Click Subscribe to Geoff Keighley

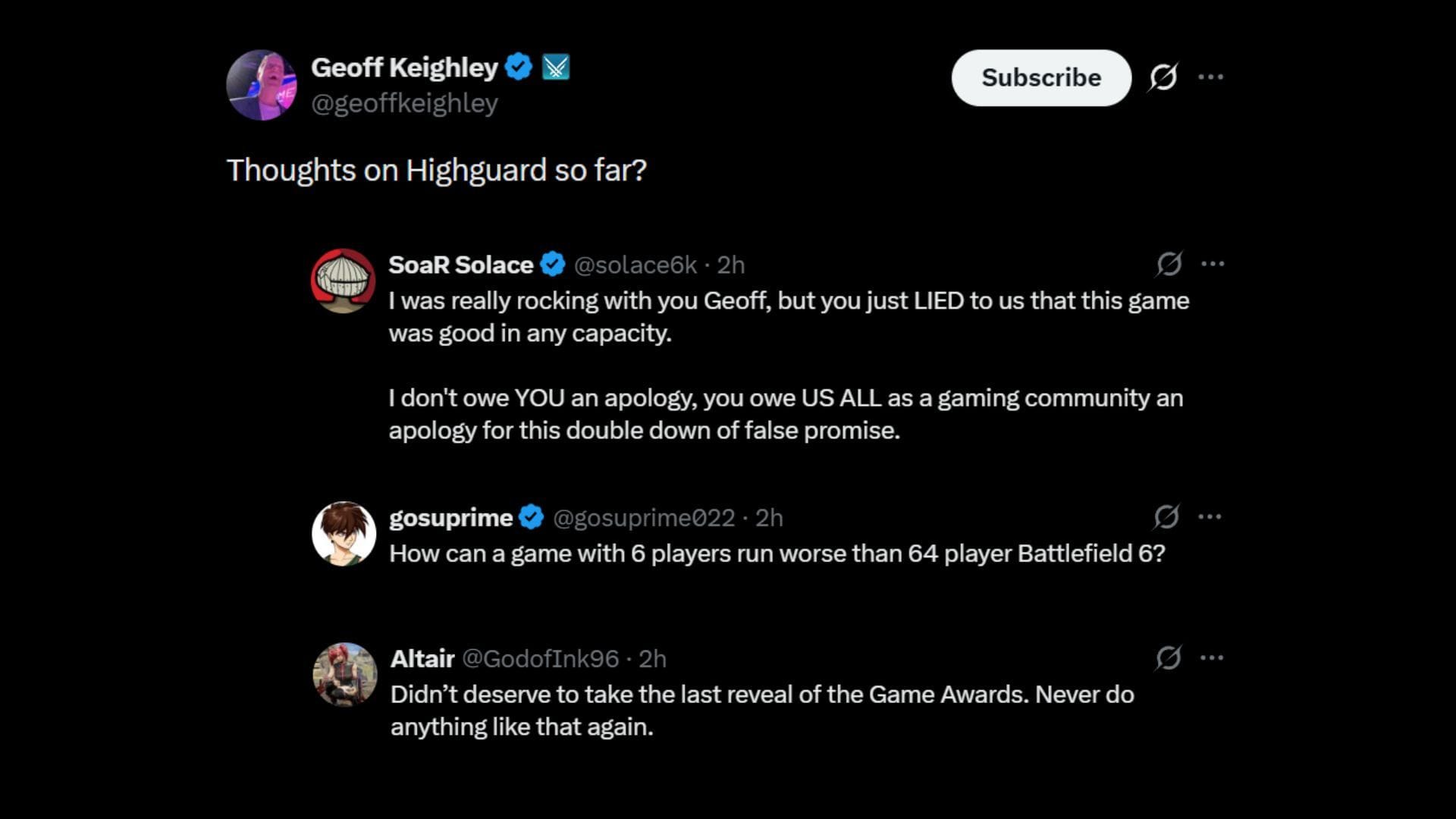pyautogui.click(x=1040, y=77)
